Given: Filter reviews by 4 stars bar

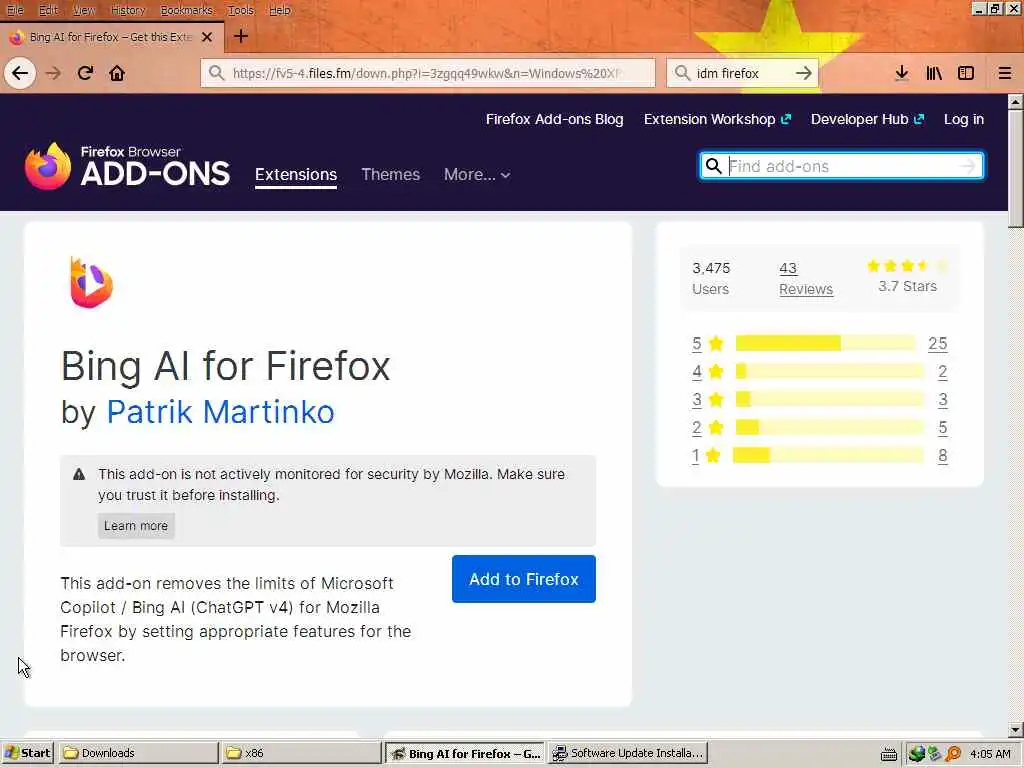Looking at the screenshot, I should (830, 372).
